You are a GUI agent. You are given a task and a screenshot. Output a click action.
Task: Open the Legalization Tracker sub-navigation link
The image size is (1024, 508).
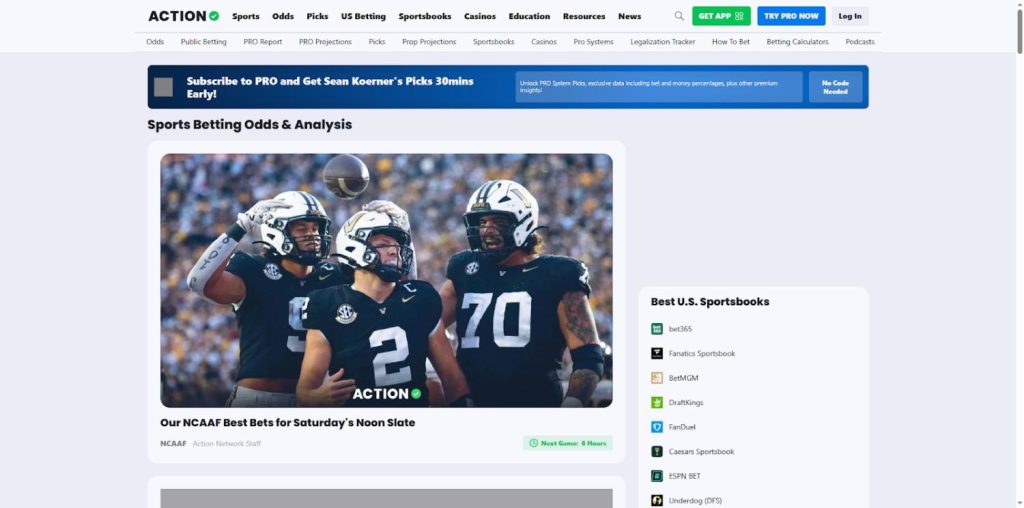pyautogui.click(x=662, y=42)
